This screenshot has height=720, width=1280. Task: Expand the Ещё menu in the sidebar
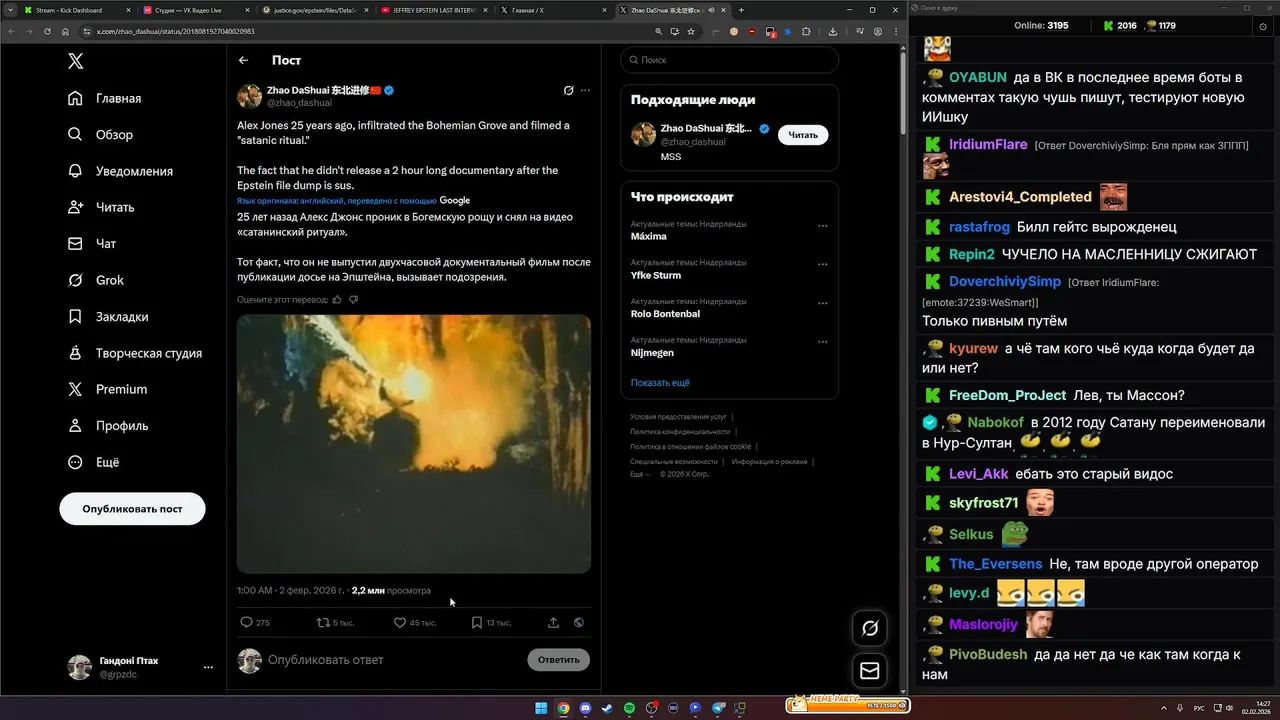(x=94, y=462)
